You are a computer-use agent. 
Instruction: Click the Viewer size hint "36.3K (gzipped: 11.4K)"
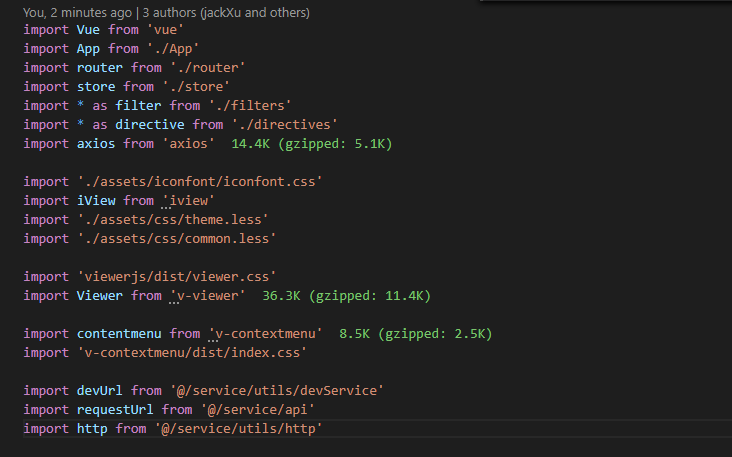pyautogui.click(x=346, y=296)
